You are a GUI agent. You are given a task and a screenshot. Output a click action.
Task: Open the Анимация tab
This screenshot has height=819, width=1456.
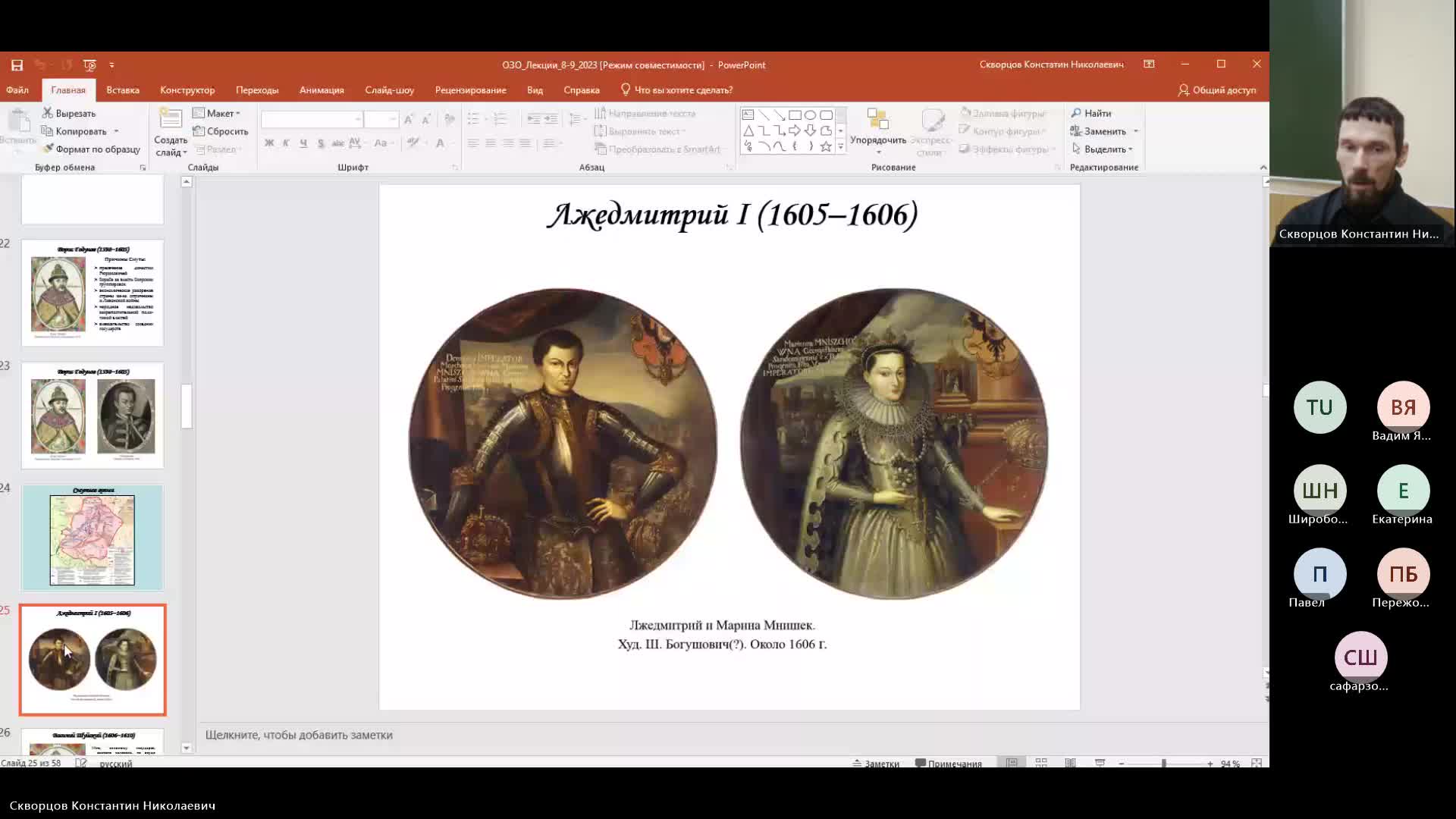click(322, 90)
